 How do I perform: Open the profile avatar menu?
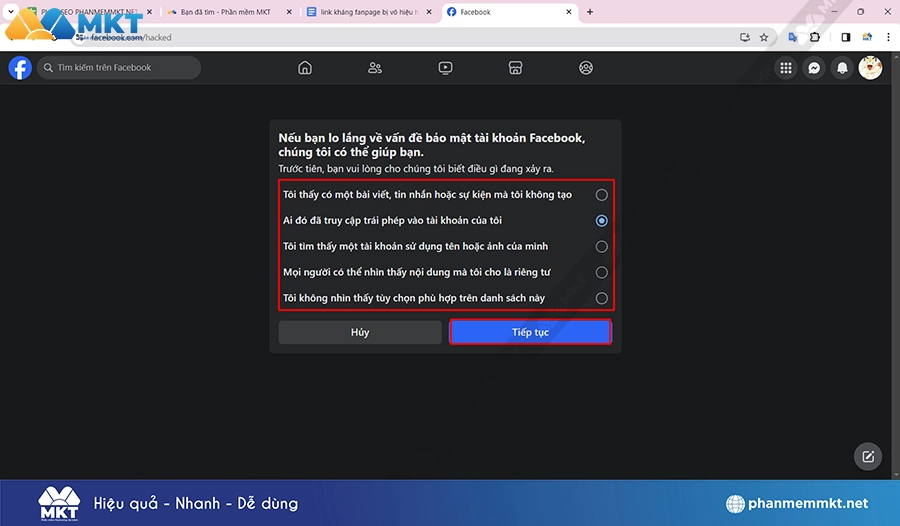pos(870,68)
